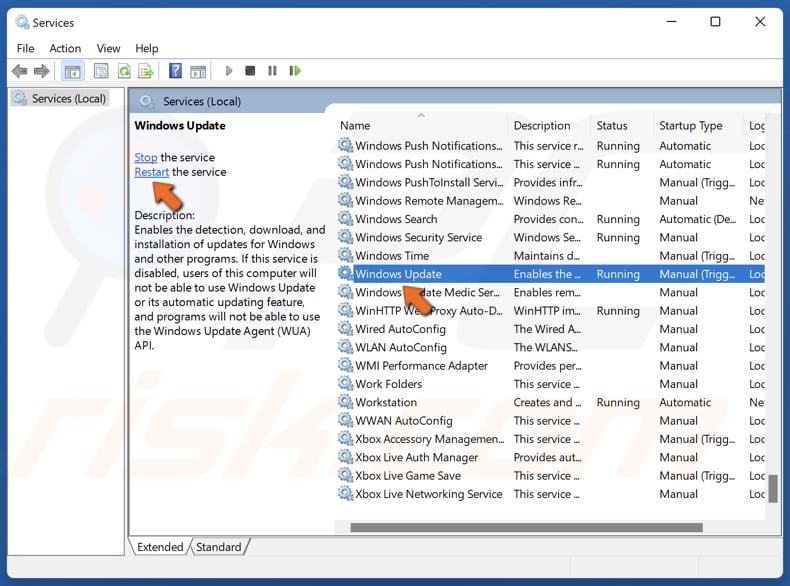Screen dimensions: 790x586
Task: Open the Help toolbar icon
Action: [175, 71]
